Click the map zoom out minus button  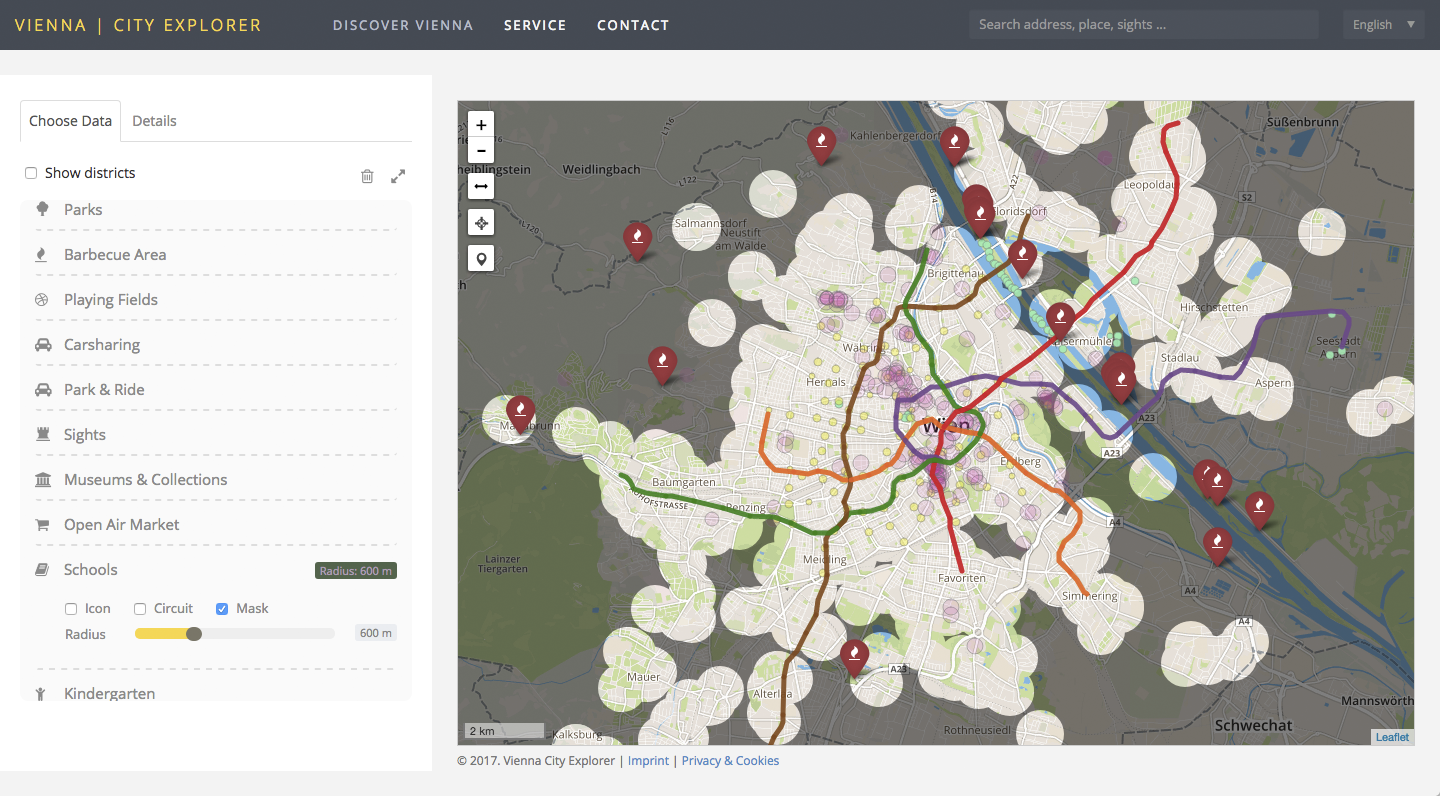point(481,151)
